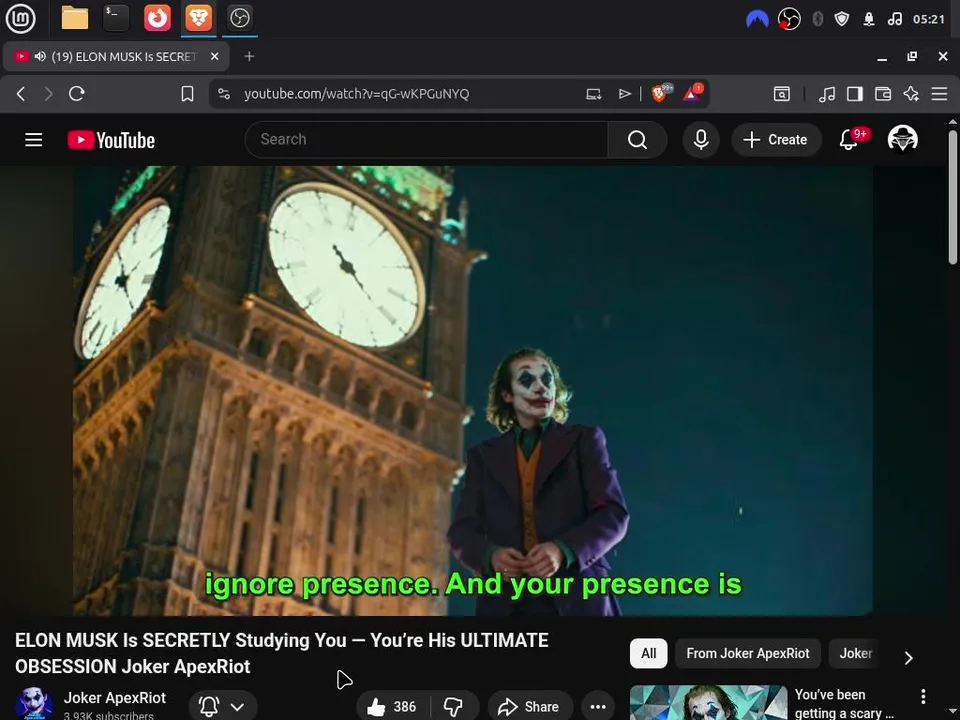The width and height of the screenshot is (960, 720).
Task: Show more filter chips with right arrow
Action: (909, 658)
